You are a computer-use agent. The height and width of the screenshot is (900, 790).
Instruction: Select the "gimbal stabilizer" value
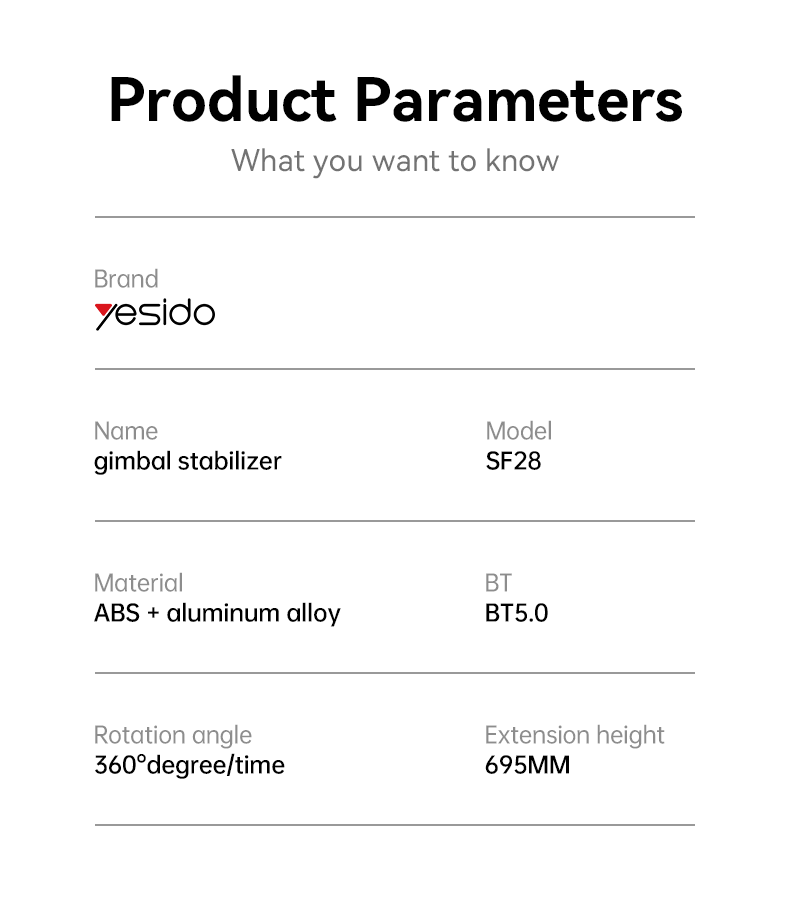point(188,461)
